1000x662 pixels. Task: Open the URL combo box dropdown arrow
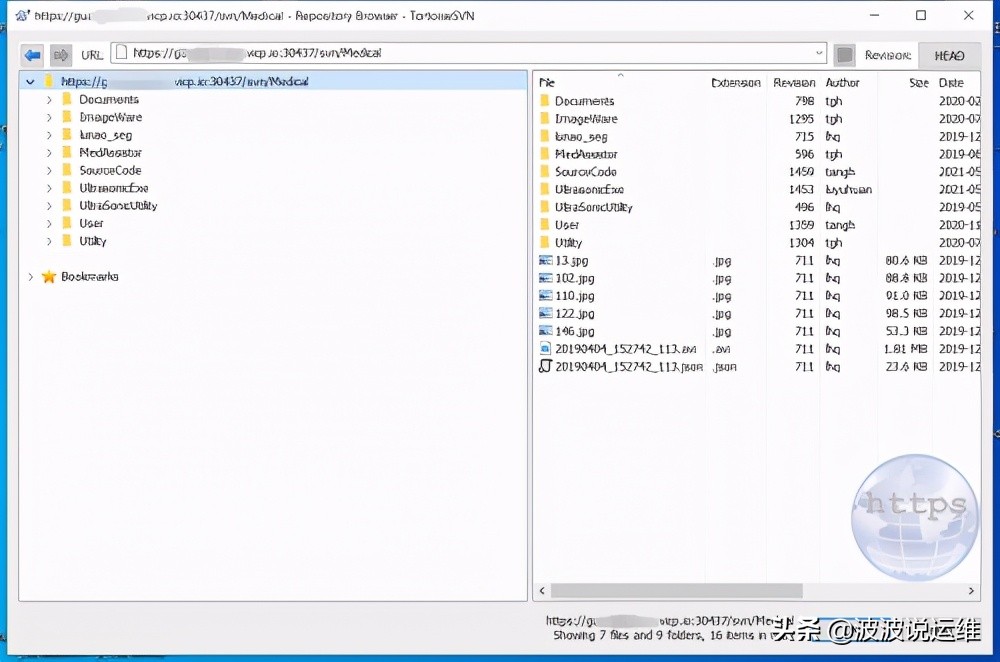click(x=819, y=53)
